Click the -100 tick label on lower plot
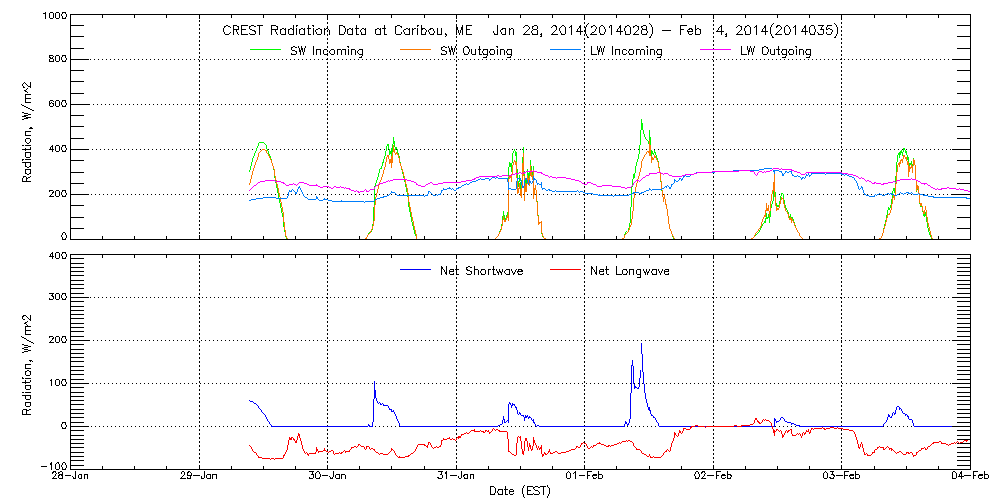Screen dimensions: 1000x500 52,466
